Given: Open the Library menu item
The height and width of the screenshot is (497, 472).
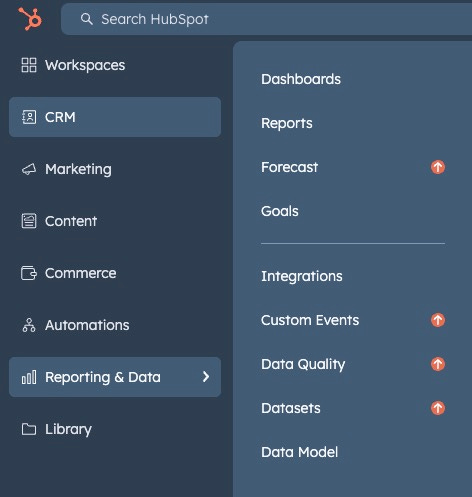Looking at the screenshot, I should point(115,429).
